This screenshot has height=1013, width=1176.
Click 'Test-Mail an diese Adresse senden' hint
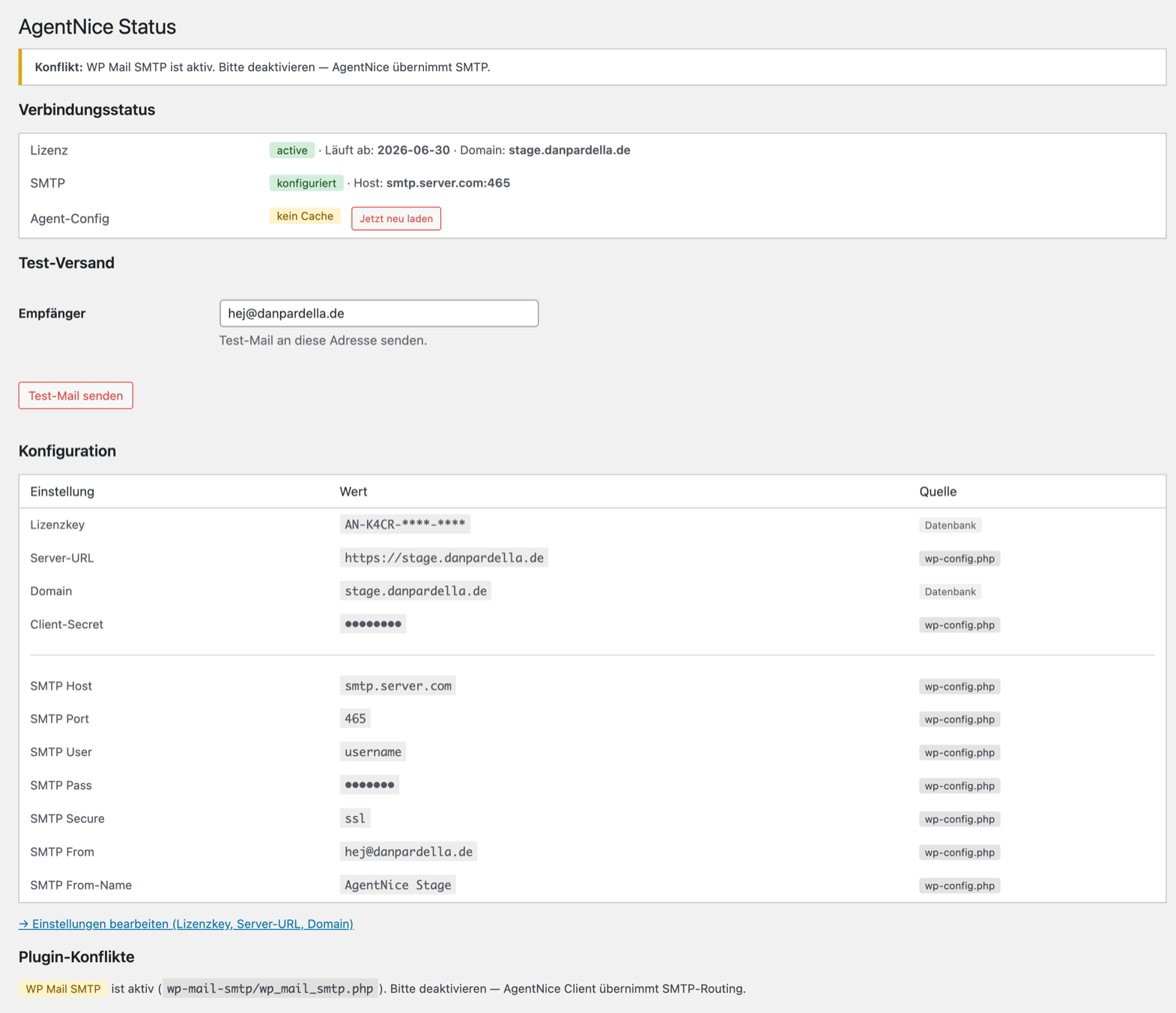pyautogui.click(x=323, y=340)
